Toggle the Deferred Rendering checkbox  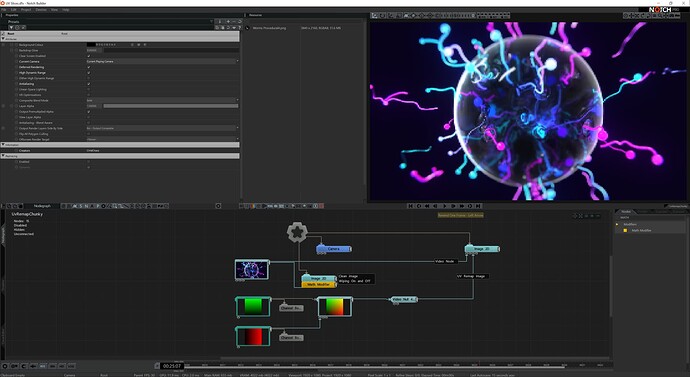pos(88,67)
